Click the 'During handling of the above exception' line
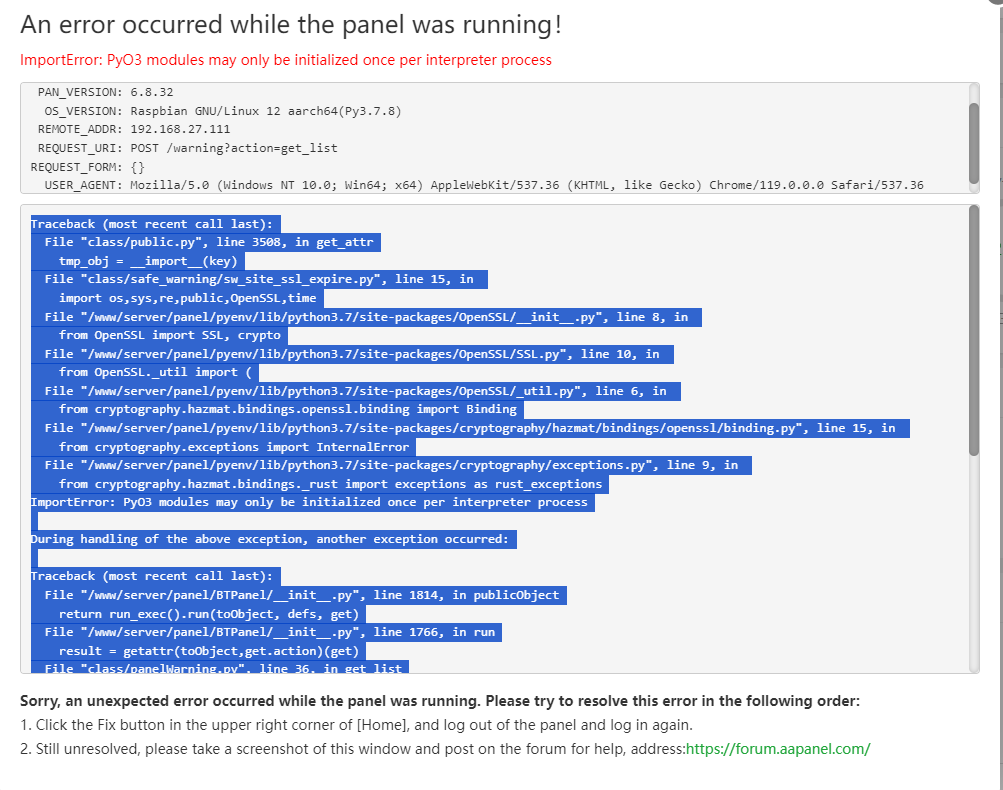Image resolution: width=1003 pixels, height=790 pixels. (273, 539)
